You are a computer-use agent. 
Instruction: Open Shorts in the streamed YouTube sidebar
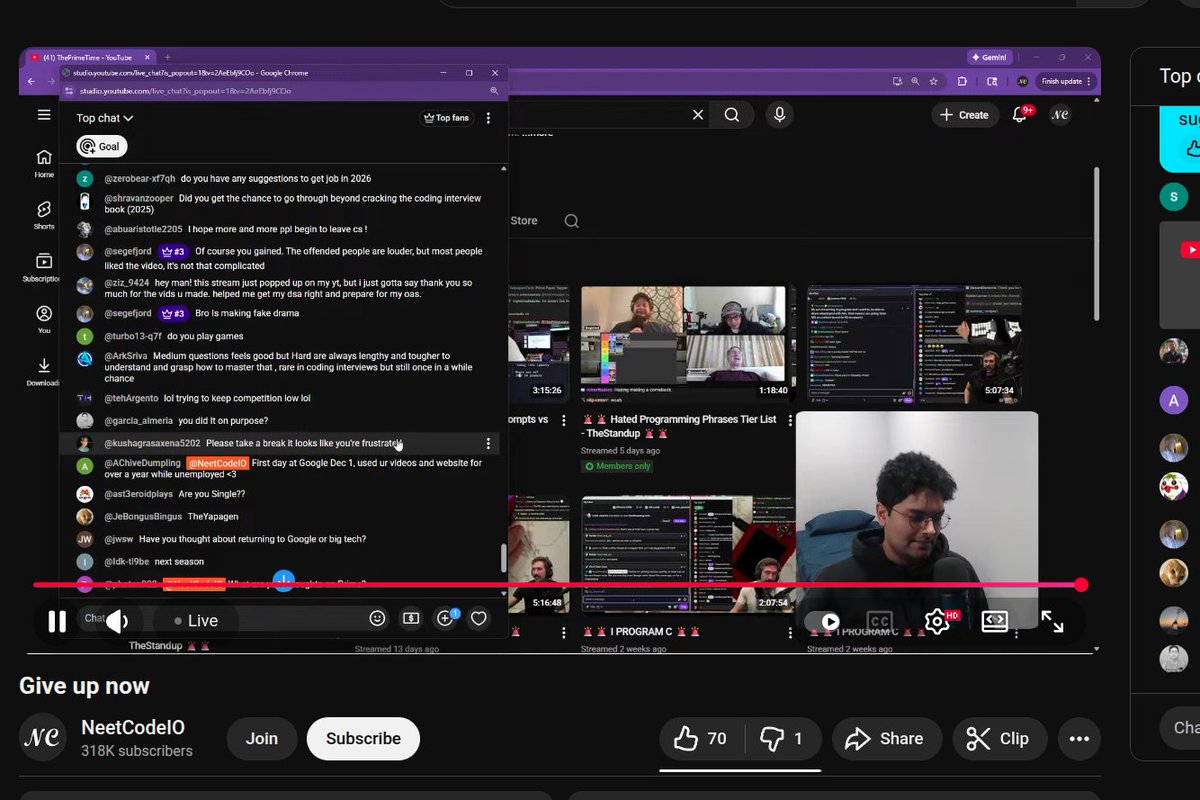coord(44,215)
